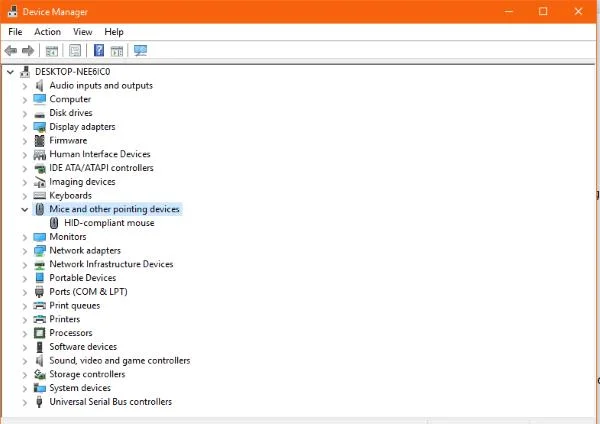Select Mice and other pointing devices label
The height and width of the screenshot is (424, 600).
pos(114,209)
